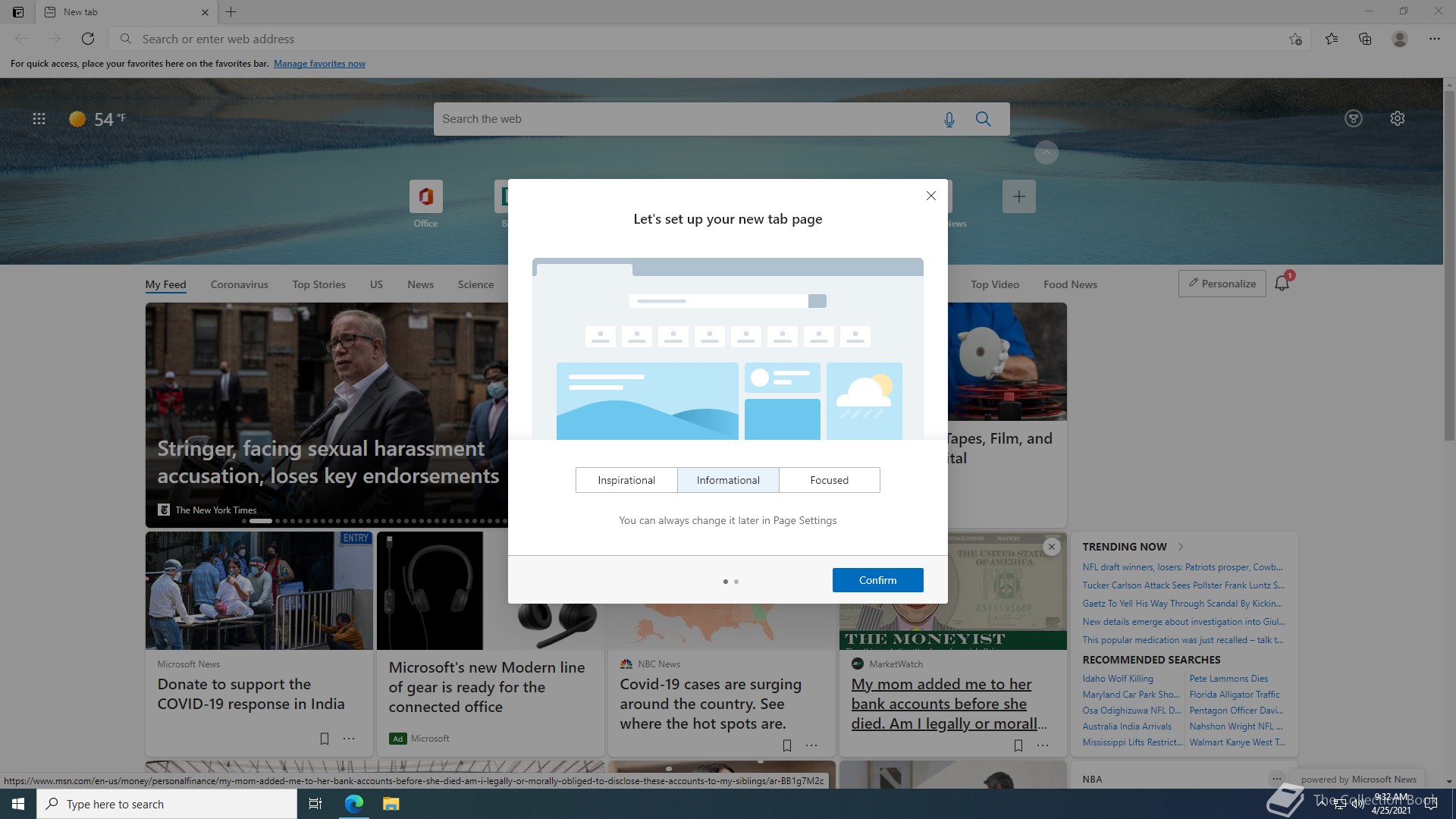
Task: Expand the Trending Now section
Action: 1181,547
